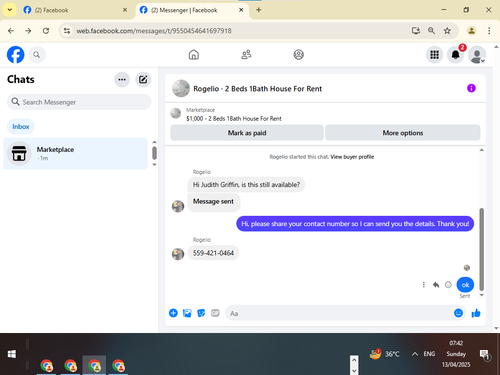
Task: Click Rogelio's chat header avatar
Action: 181,88
